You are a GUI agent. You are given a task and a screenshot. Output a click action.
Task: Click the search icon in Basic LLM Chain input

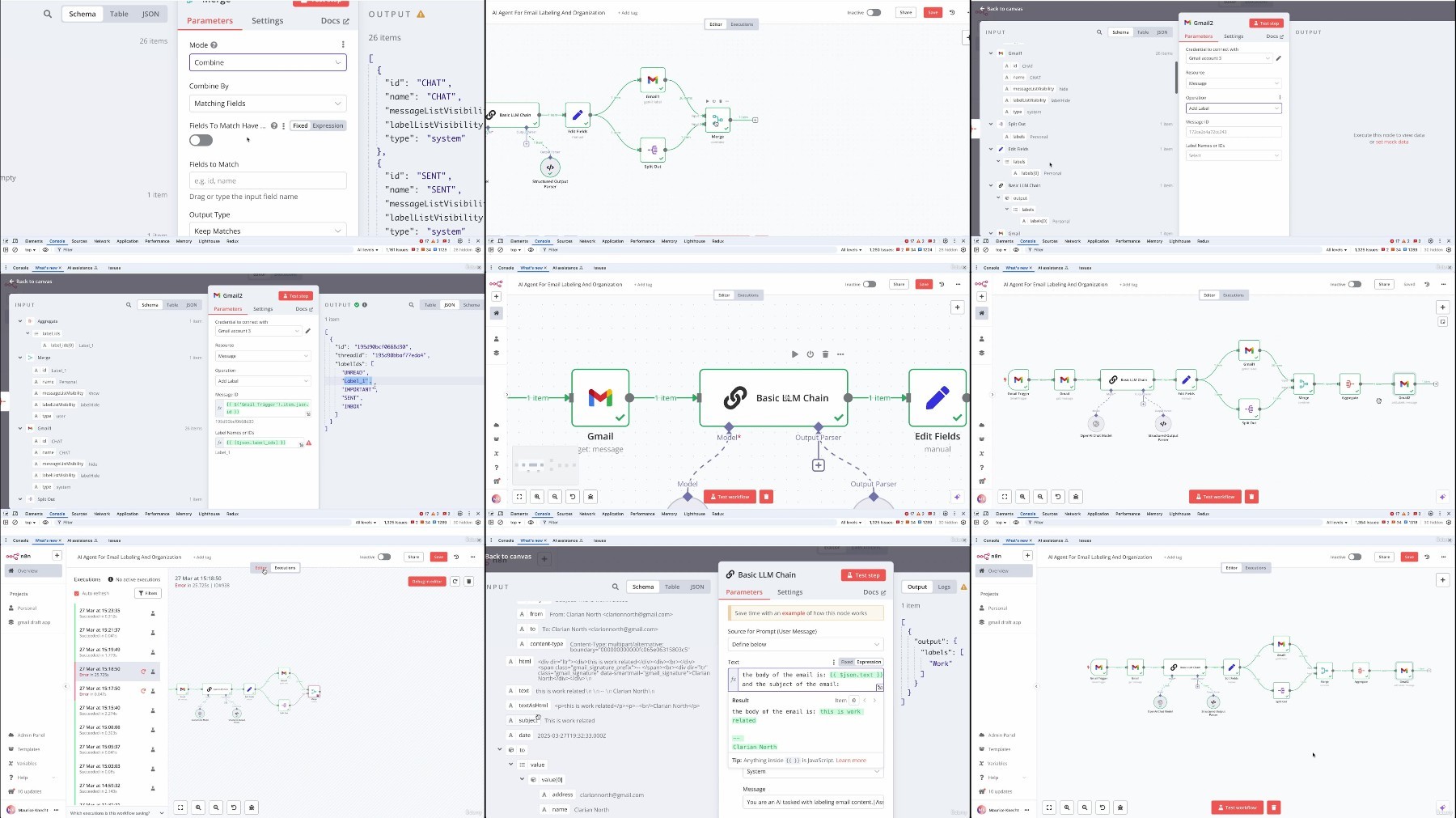click(x=616, y=587)
